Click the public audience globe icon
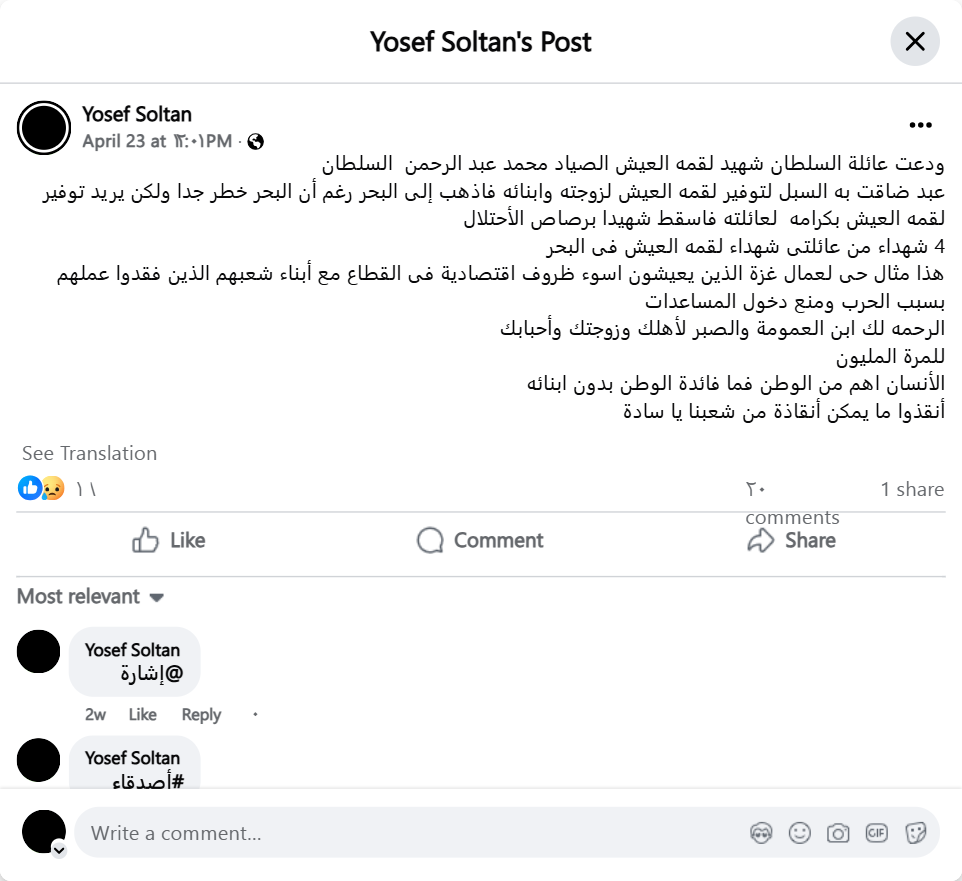The width and height of the screenshot is (962, 881). (x=256, y=142)
